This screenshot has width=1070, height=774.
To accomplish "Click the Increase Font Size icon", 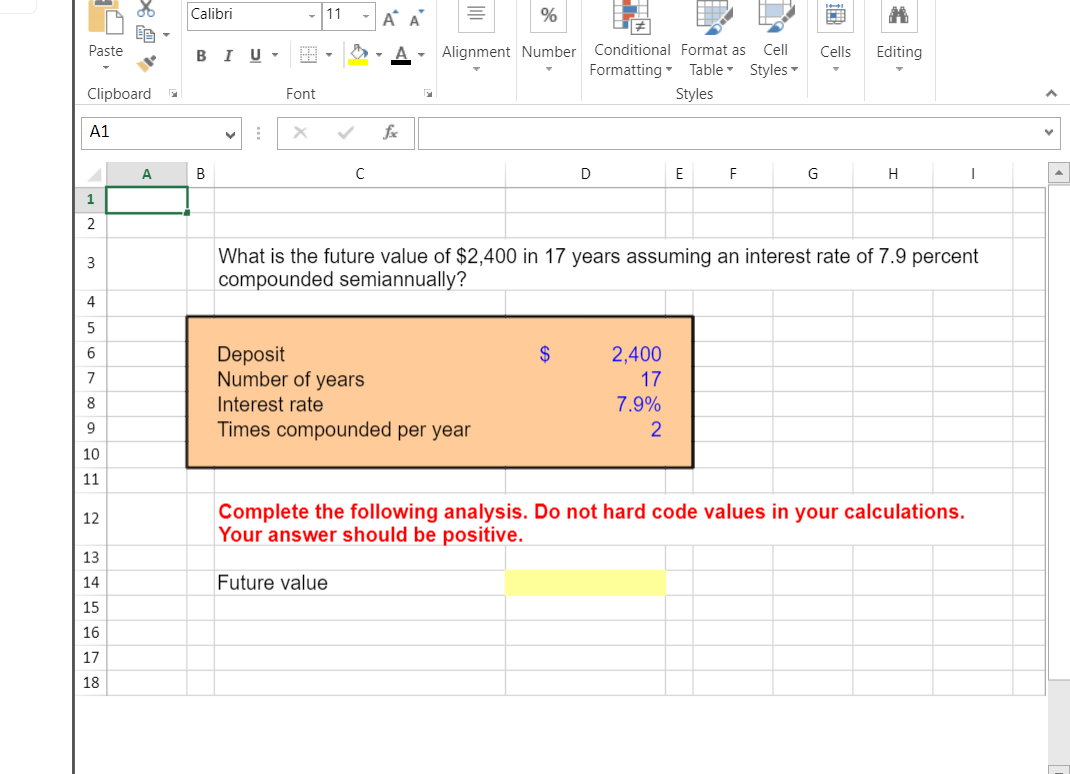I will pos(389,17).
